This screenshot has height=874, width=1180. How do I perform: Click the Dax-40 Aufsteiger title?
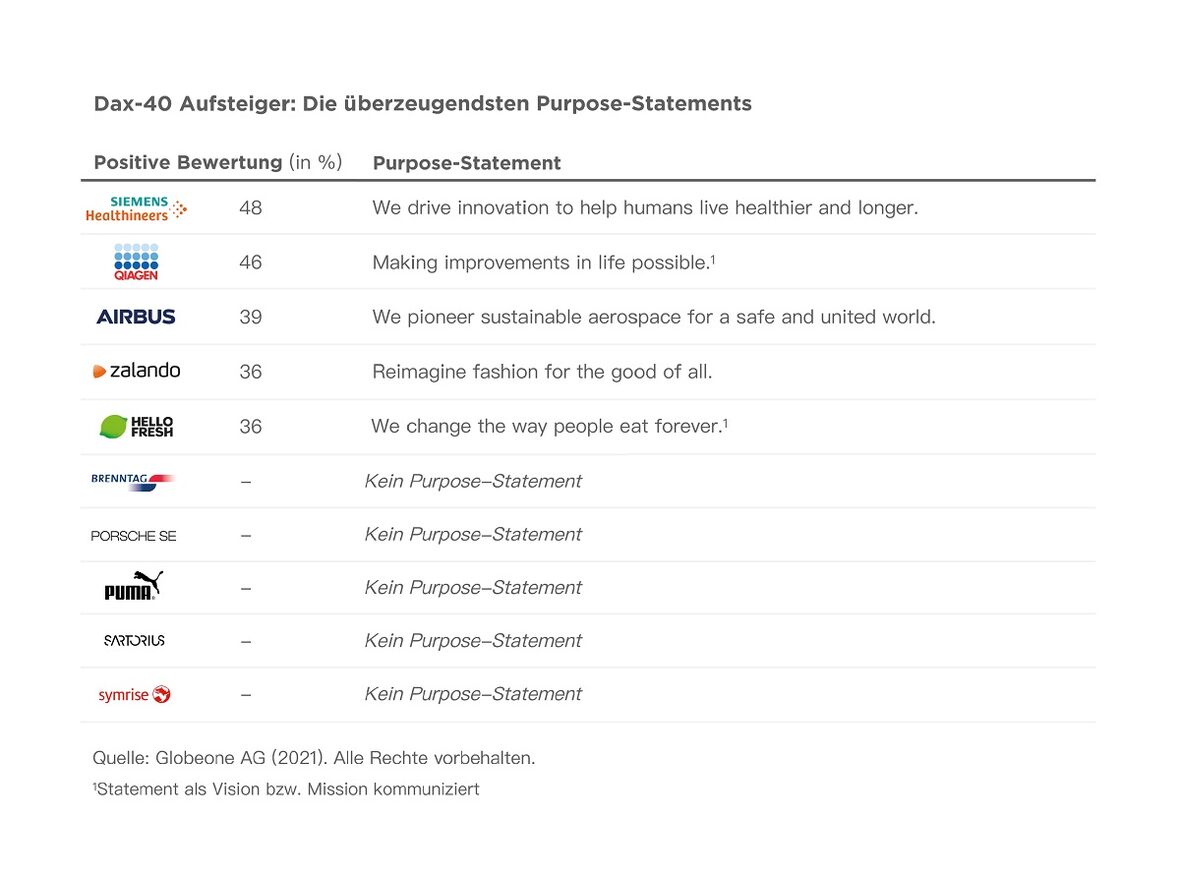coord(422,104)
